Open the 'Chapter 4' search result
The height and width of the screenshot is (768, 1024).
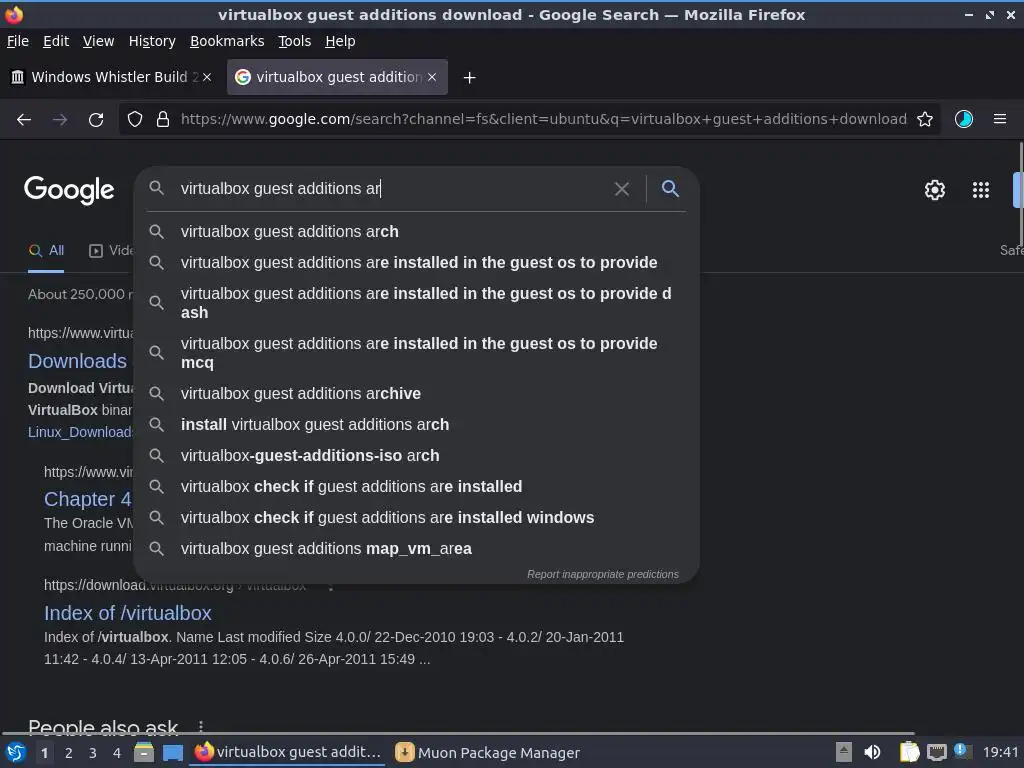88,499
